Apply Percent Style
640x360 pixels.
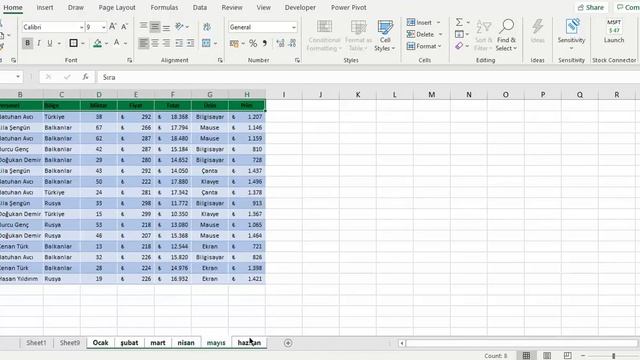[x=253, y=43]
